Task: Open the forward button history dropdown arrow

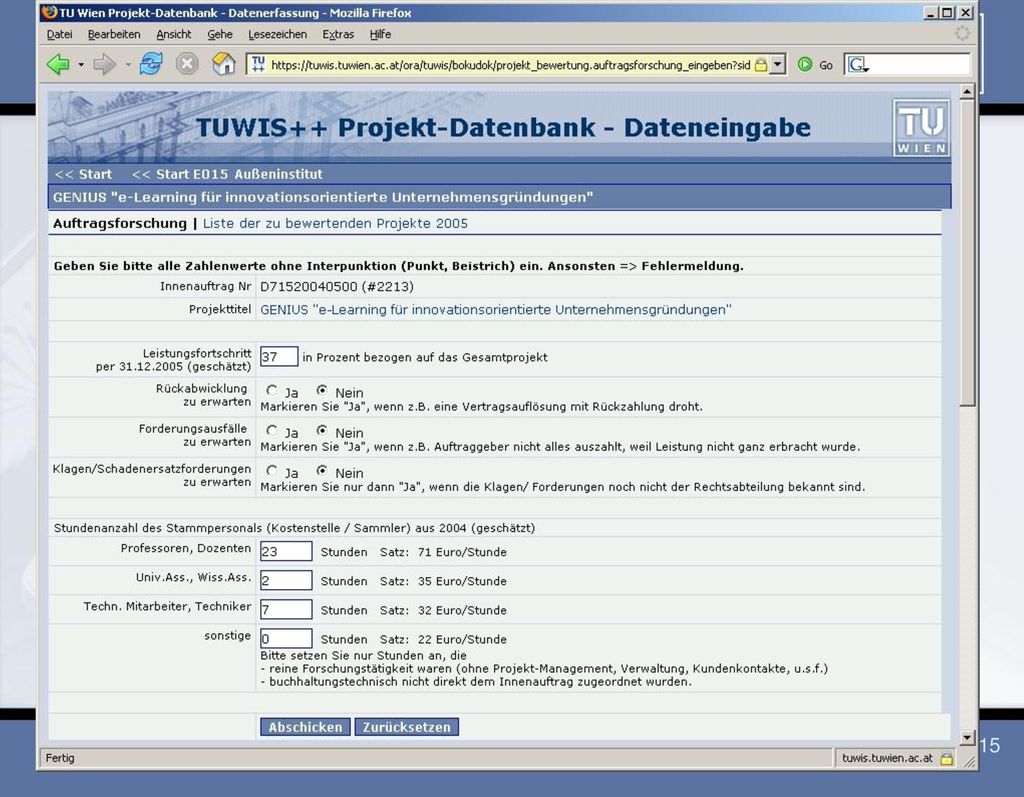Action: coord(128,65)
